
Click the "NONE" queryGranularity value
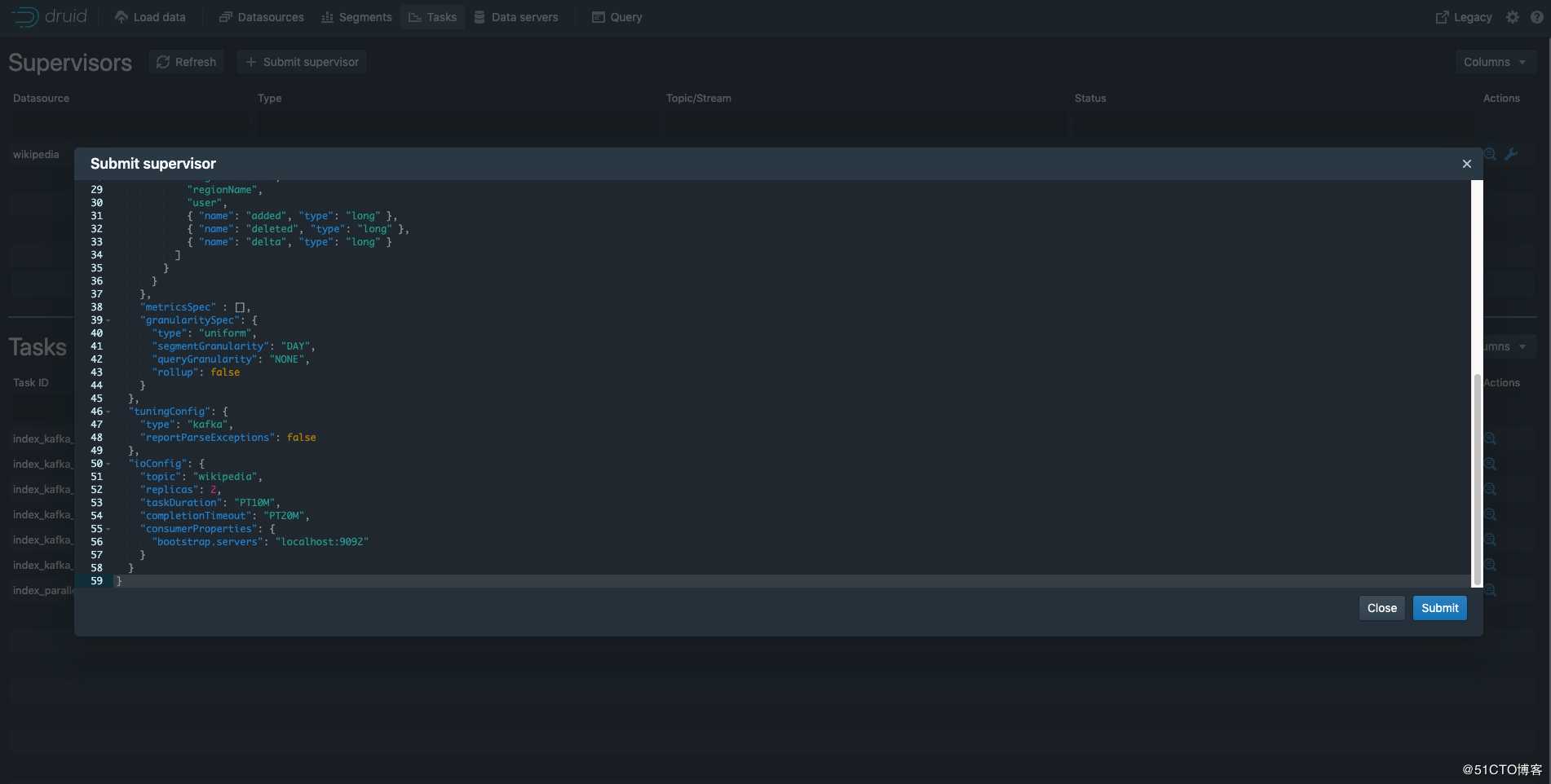(x=287, y=359)
